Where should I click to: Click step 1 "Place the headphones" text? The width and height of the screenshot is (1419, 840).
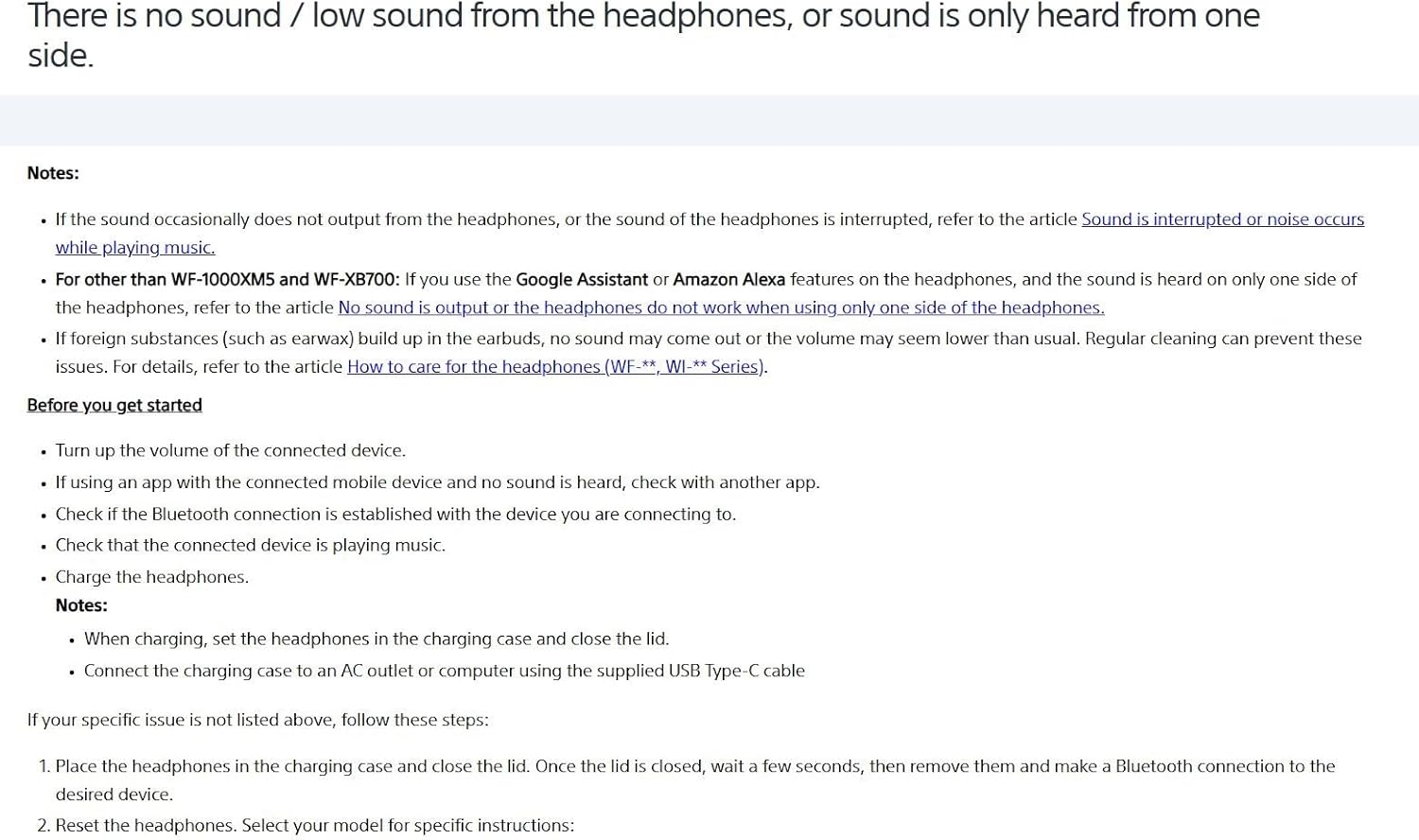(694, 766)
